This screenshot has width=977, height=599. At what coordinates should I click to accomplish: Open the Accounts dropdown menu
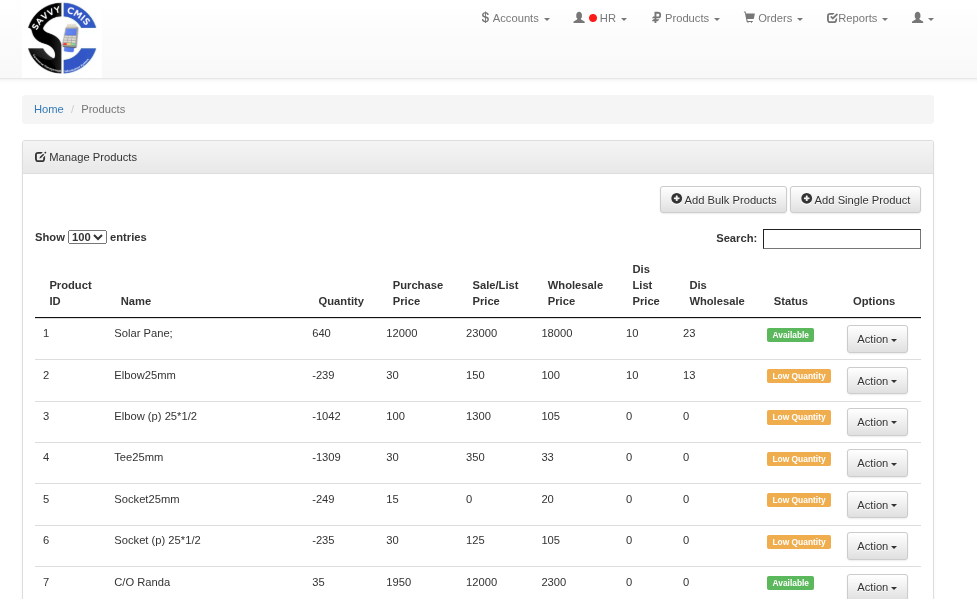(x=516, y=18)
